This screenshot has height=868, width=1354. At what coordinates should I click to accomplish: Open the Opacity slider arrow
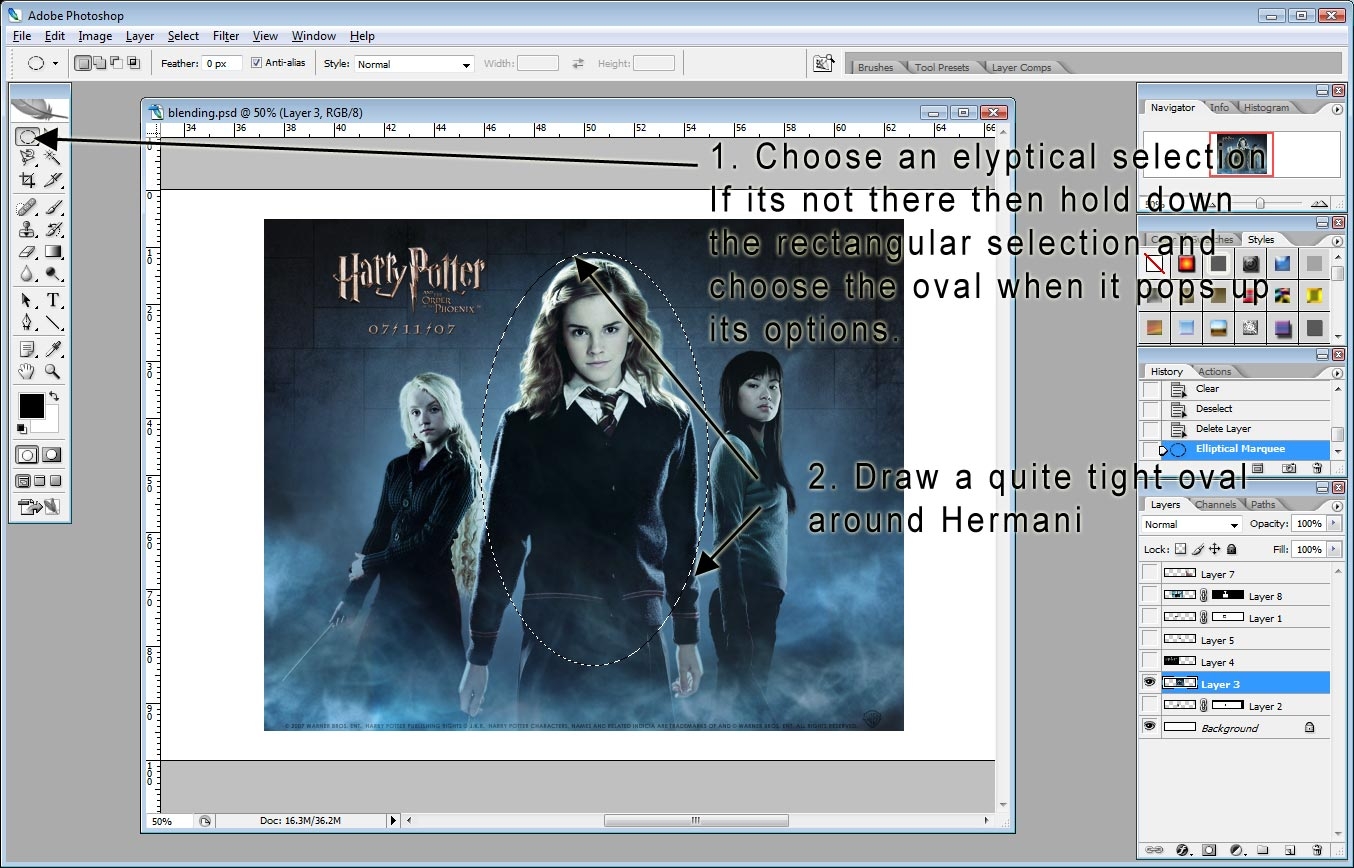tap(1334, 524)
